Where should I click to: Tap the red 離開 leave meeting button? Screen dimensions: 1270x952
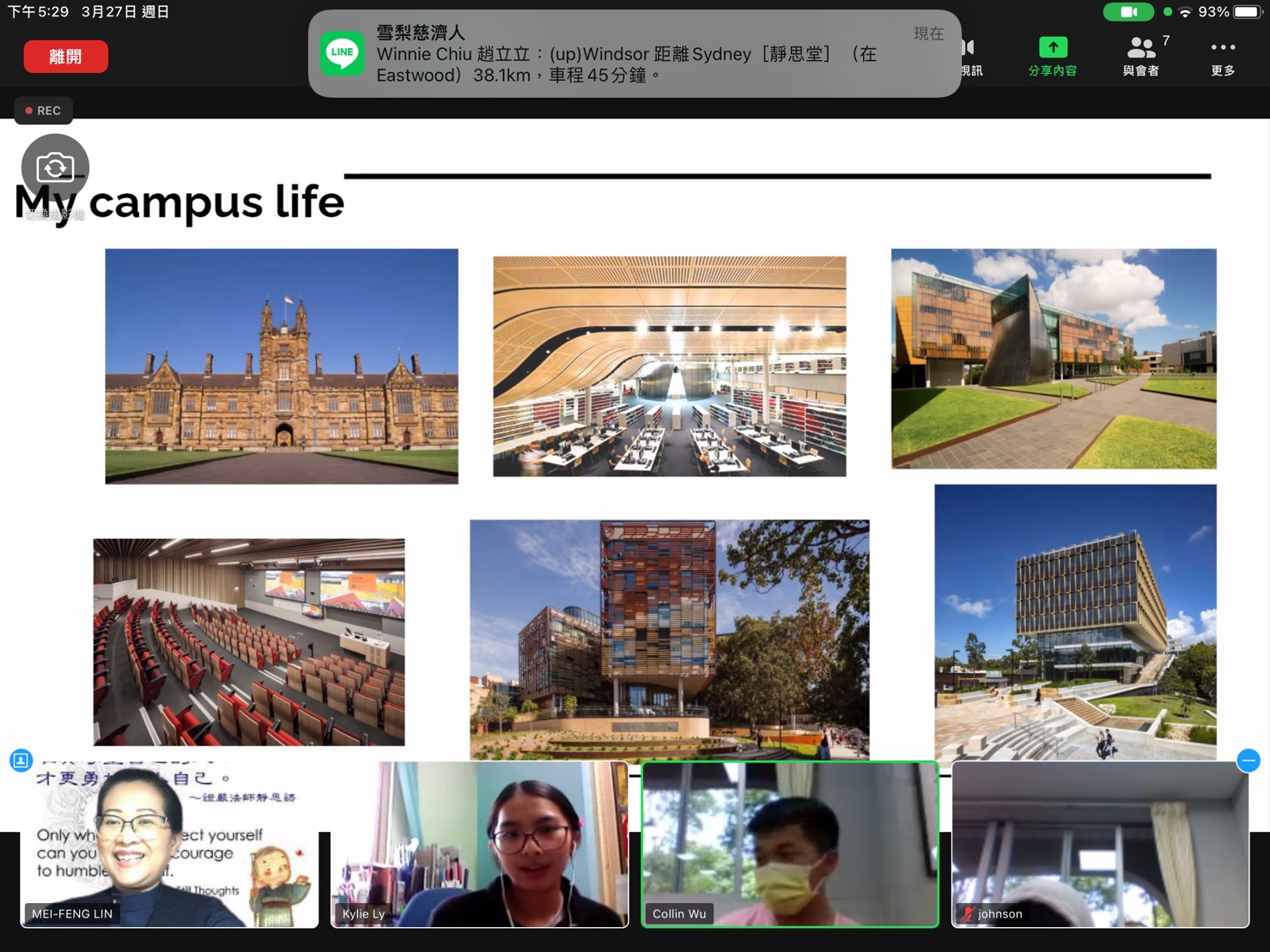click(x=65, y=57)
